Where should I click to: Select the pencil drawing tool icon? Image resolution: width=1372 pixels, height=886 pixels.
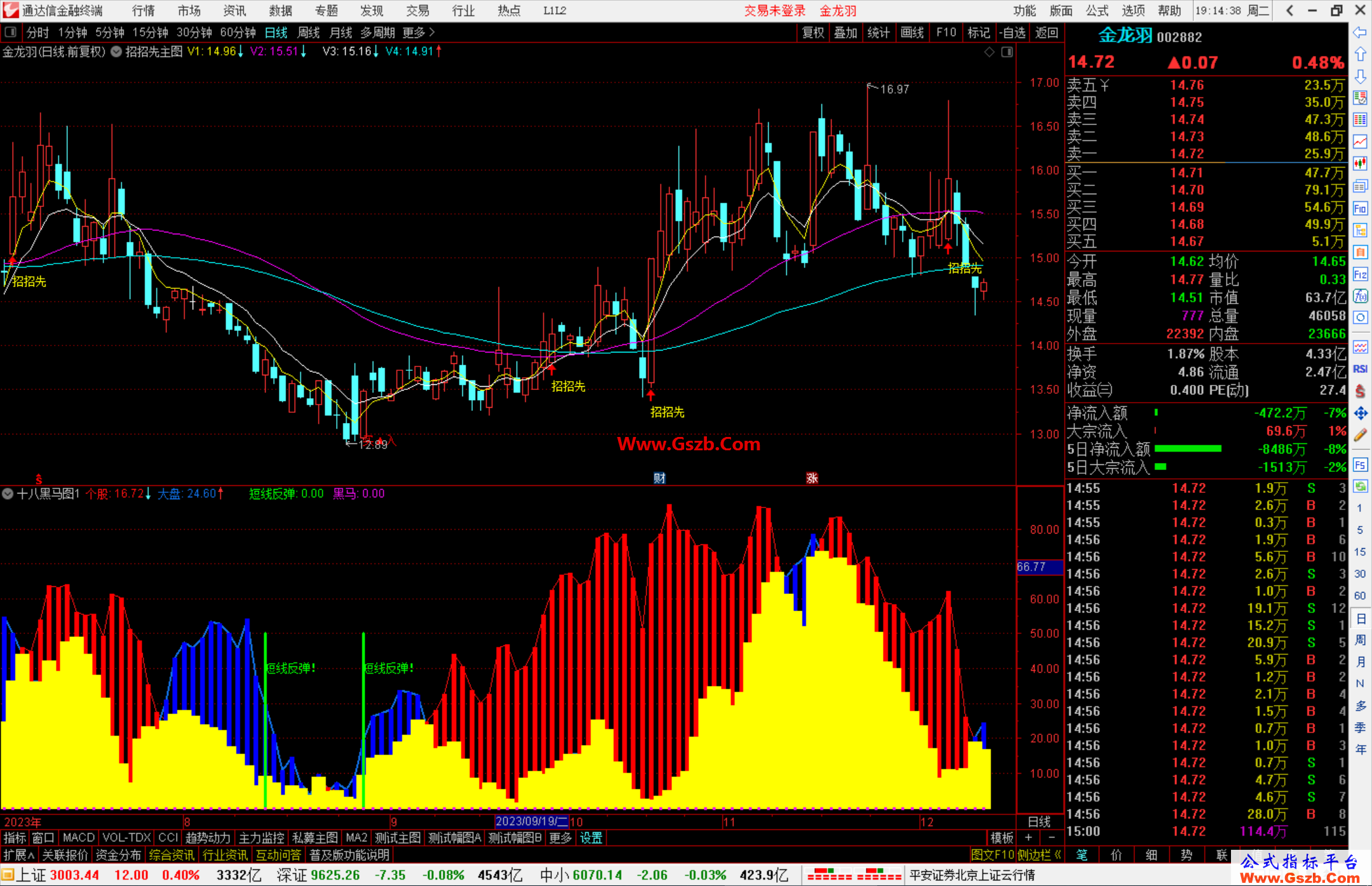point(1360,435)
